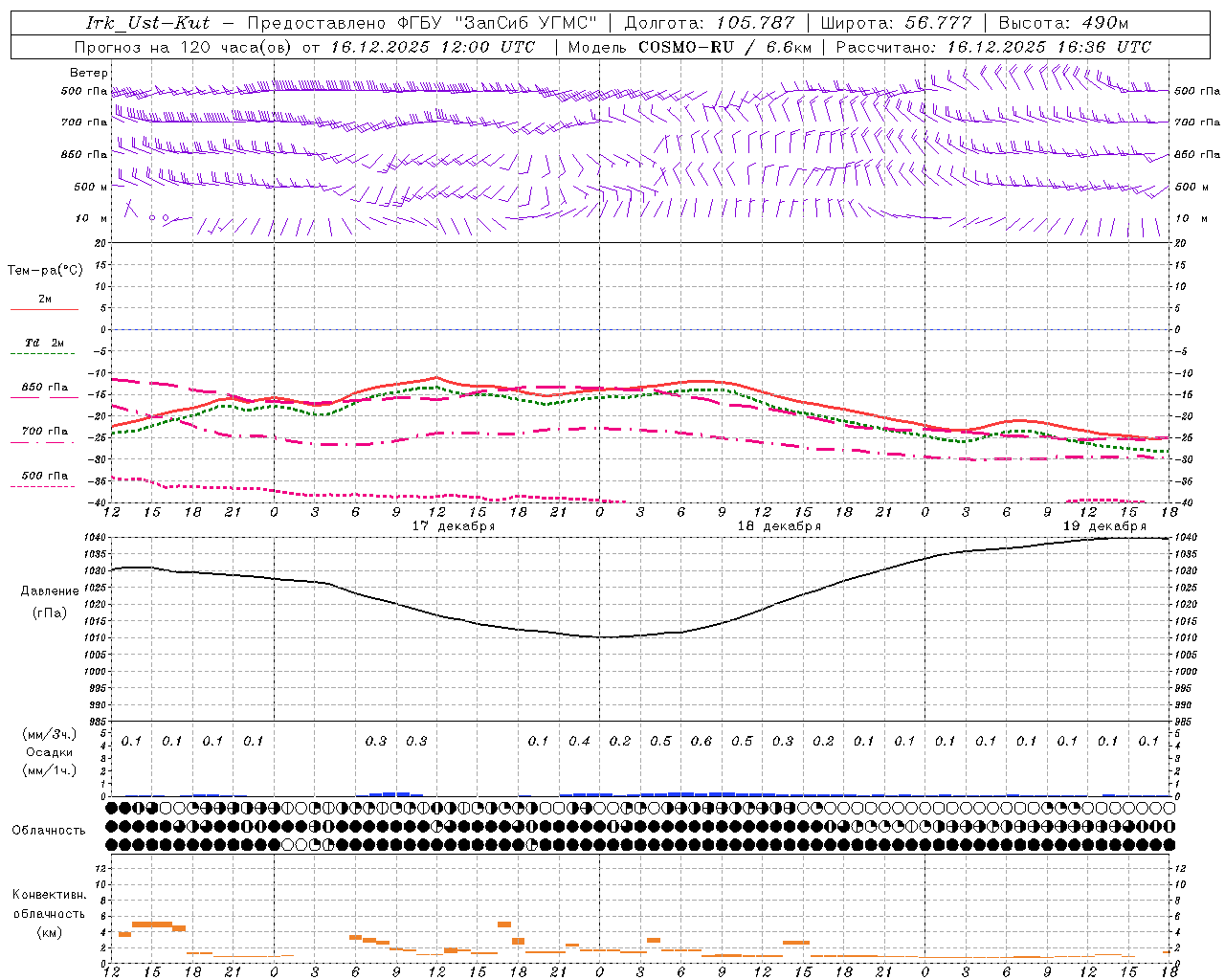
Task: Click the Рассчитано: 16.12.2025 16:36 UTC text
Action: (x=993, y=47)
